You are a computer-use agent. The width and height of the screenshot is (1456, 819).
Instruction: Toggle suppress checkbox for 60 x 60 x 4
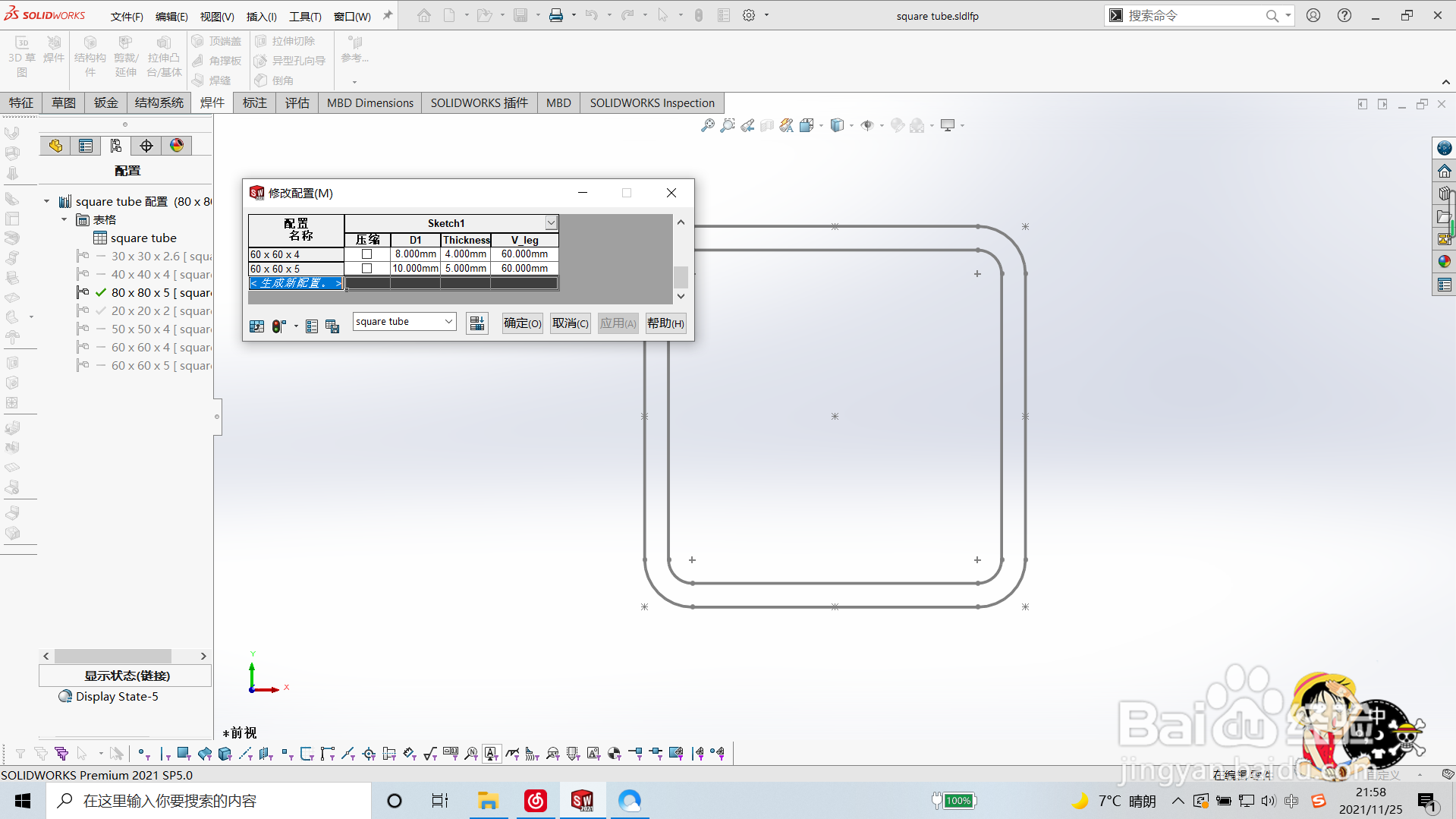coord(367,254)
